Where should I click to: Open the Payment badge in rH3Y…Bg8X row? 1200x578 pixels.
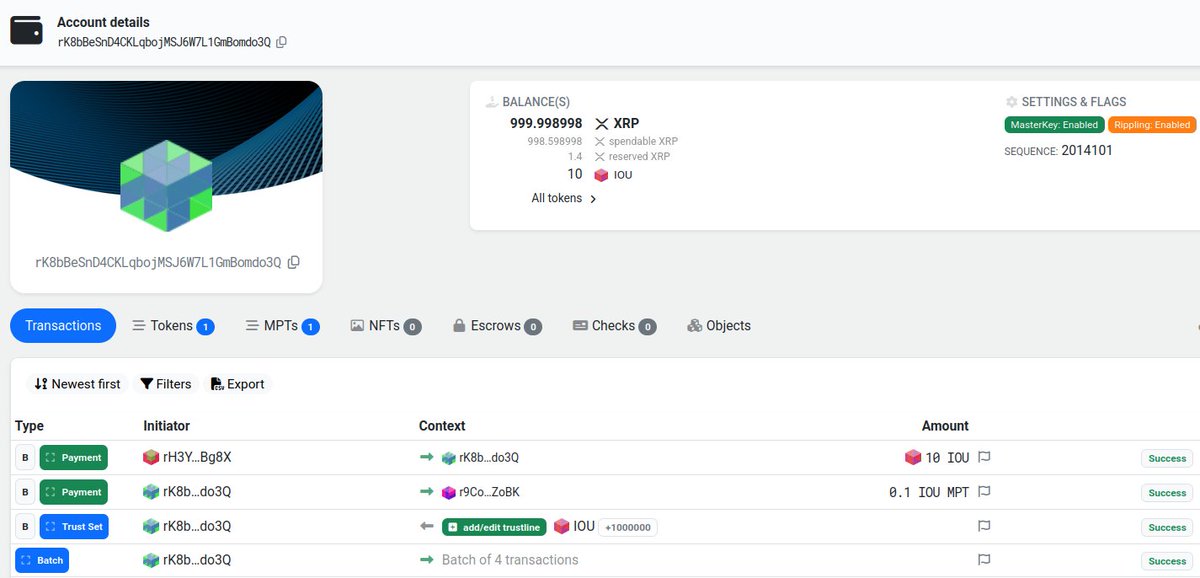73,458
